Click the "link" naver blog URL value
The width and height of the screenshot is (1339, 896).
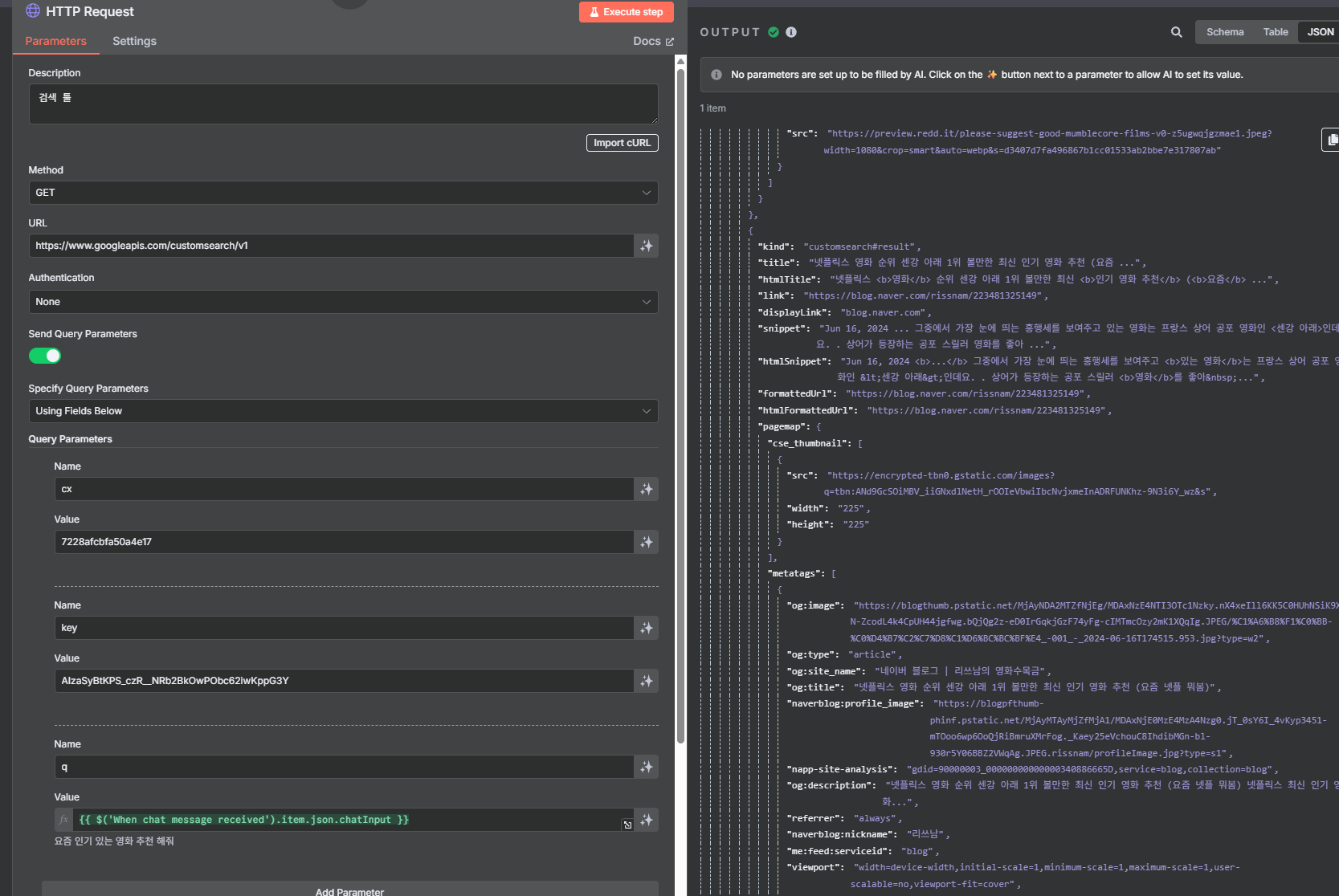(x=923, y=295)
